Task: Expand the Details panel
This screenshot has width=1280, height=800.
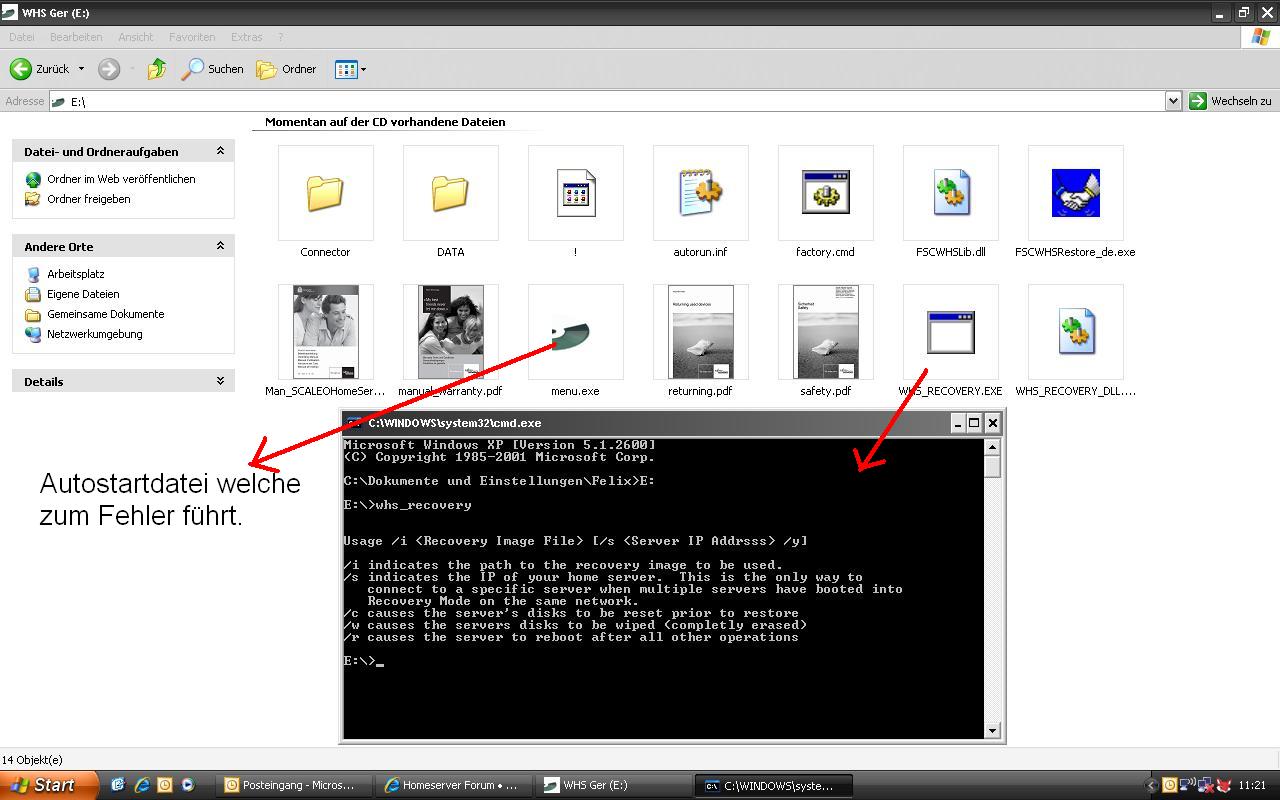Action: coord(220,381)
